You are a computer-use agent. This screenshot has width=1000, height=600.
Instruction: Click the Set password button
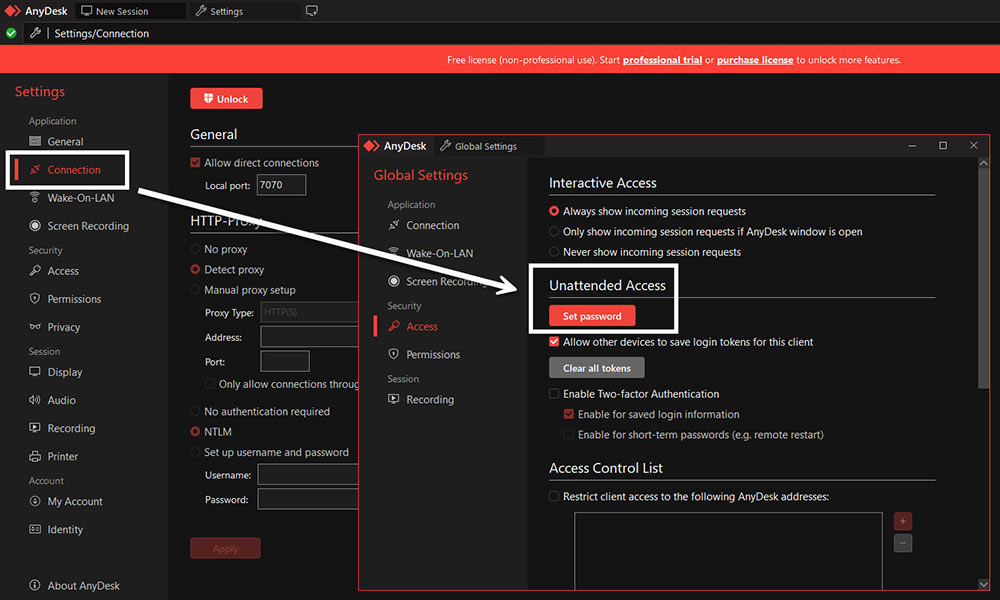(x=592, y=316)
